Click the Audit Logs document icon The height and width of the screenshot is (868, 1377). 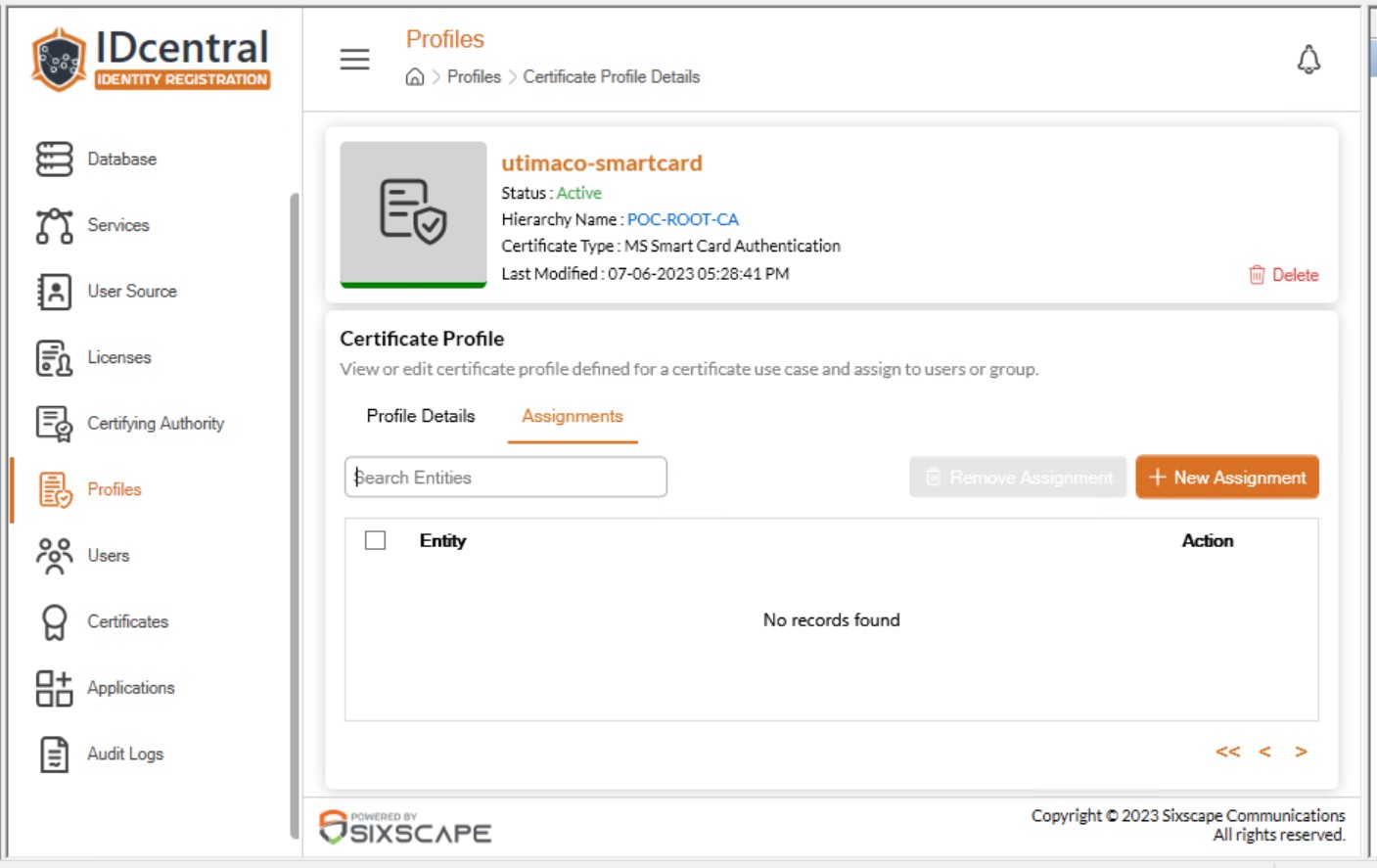(x=55, y=754)
